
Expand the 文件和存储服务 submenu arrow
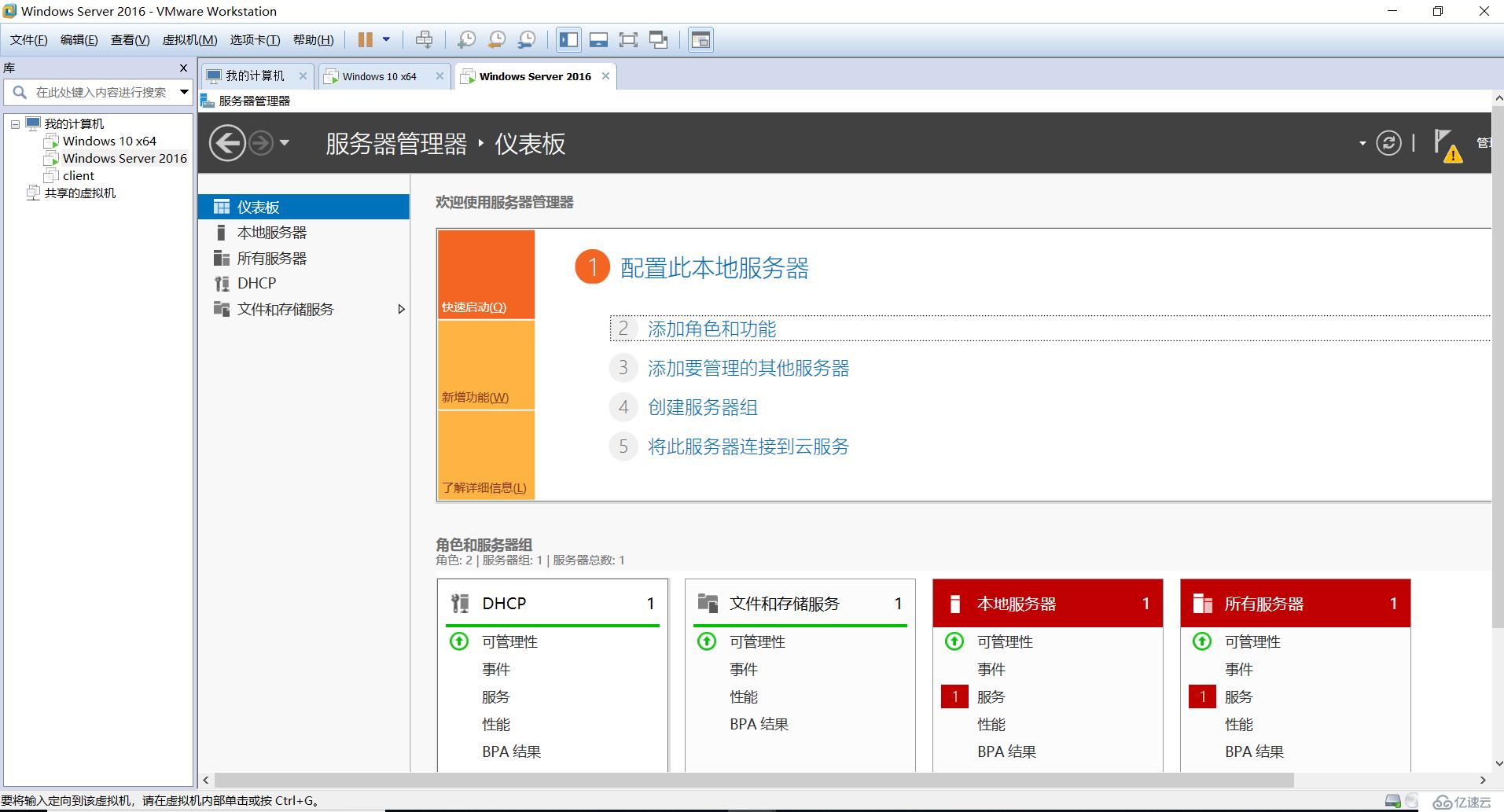pyautogui.click(x=401, y=309)
